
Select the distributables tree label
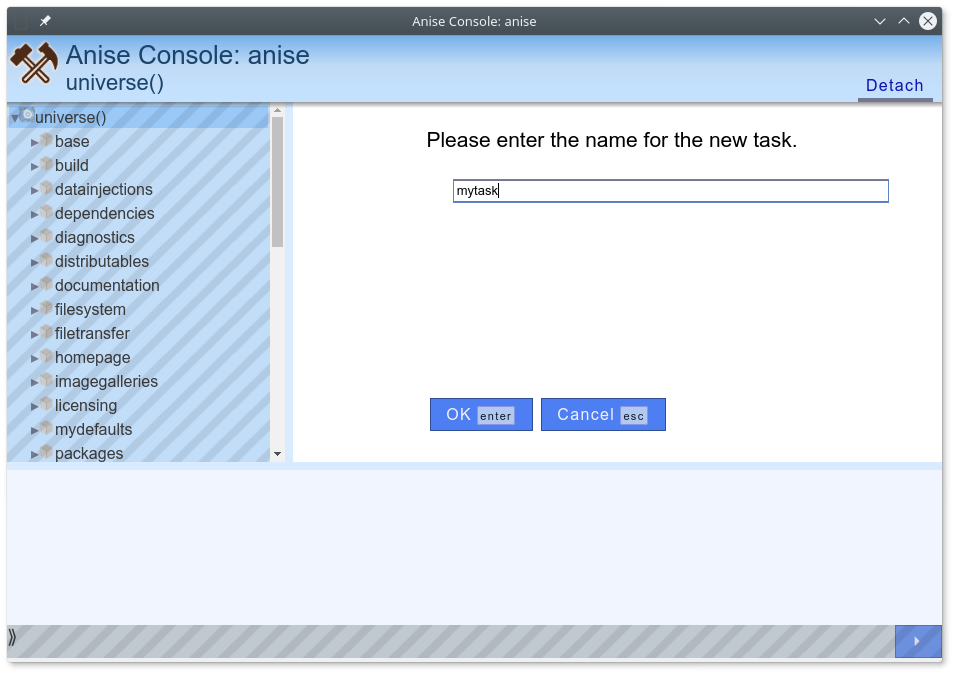102,261
